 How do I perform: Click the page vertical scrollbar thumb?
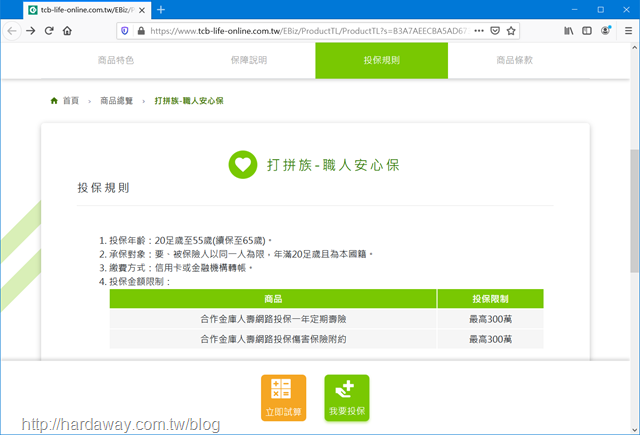[634, 211]
